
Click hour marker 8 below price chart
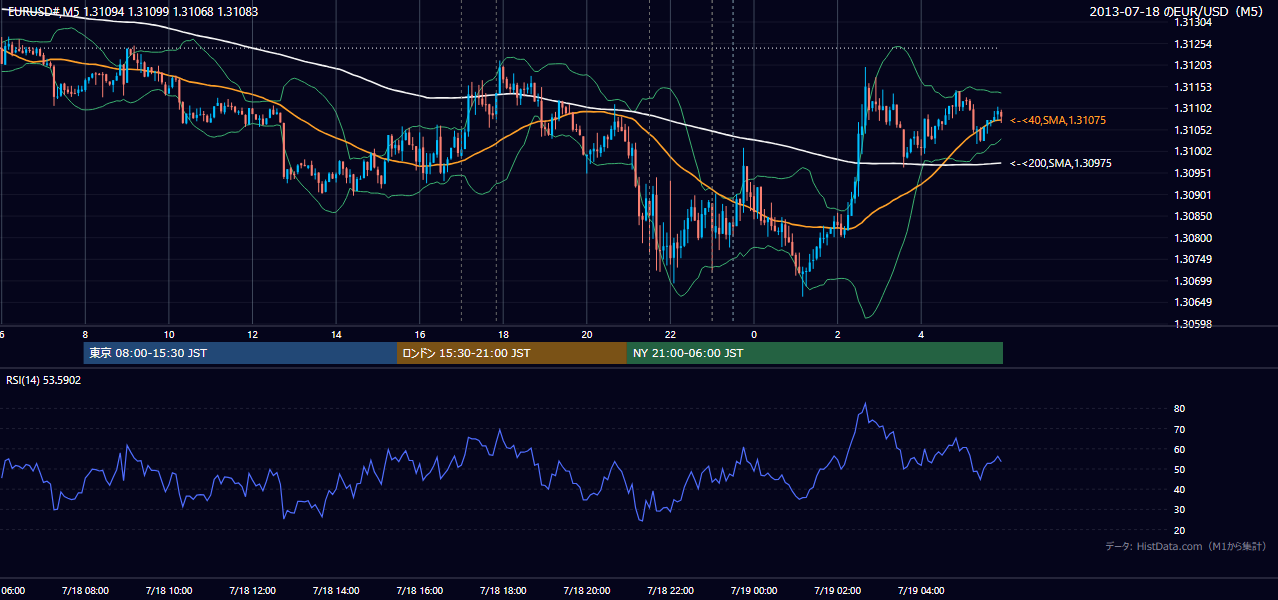pyautogui.click(x=85, y=334)
